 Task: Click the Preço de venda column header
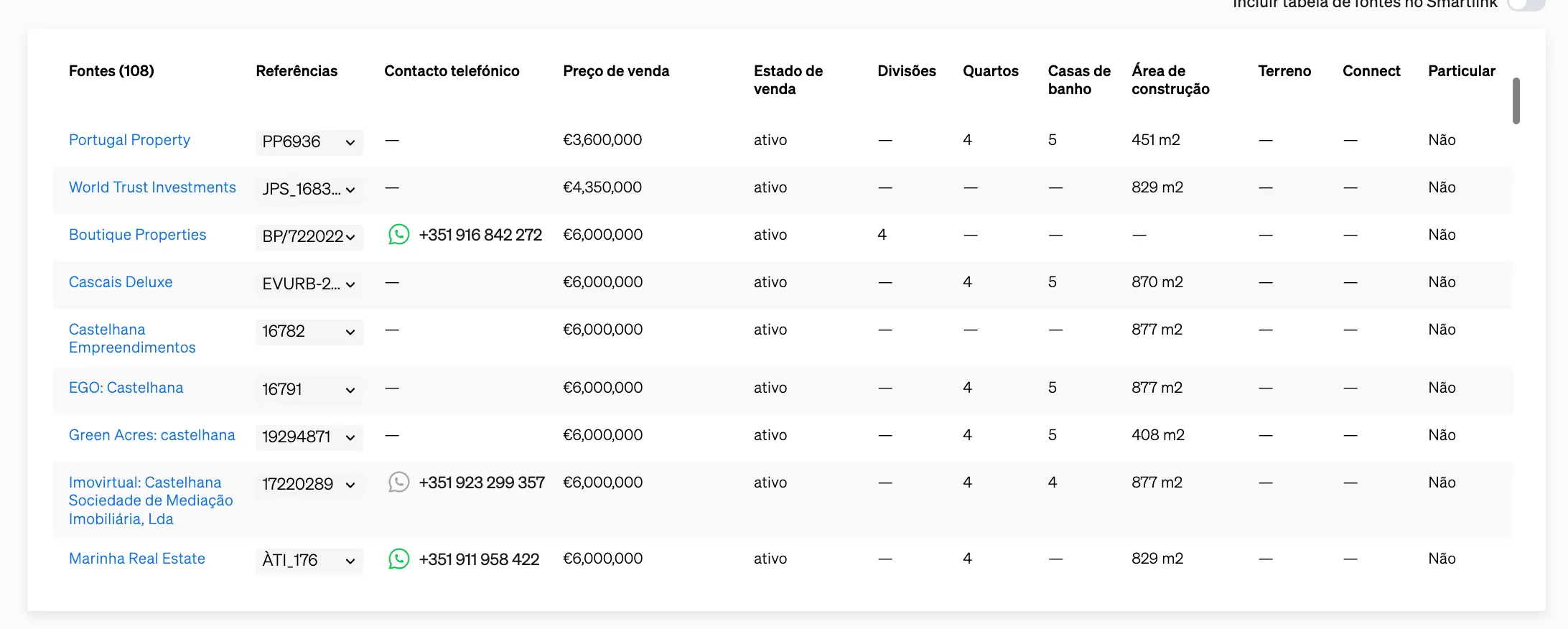click(x=616, y=71)
